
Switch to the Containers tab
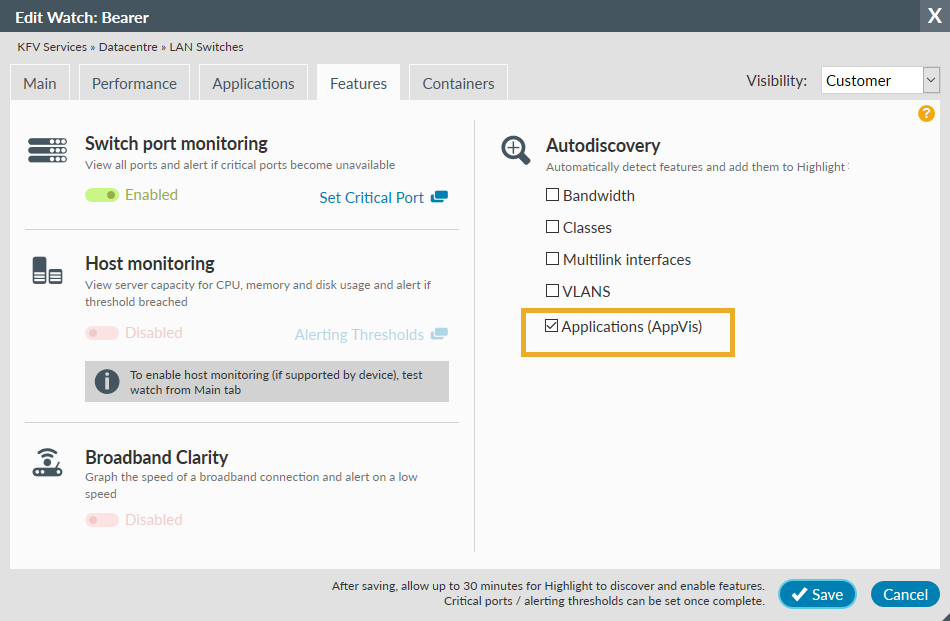pyautogui.click(x=458, y=82)
